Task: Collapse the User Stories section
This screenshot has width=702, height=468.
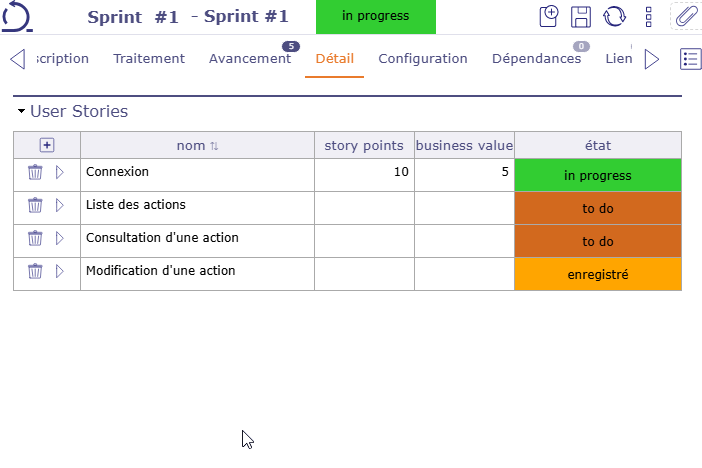Action: pos(20,112)
